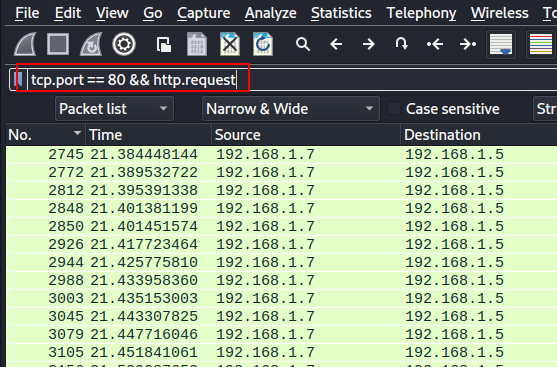Viewport: 557px width, 367px height.
Task: Toggle packet colorization rules
Action: (x=541, y=44)
